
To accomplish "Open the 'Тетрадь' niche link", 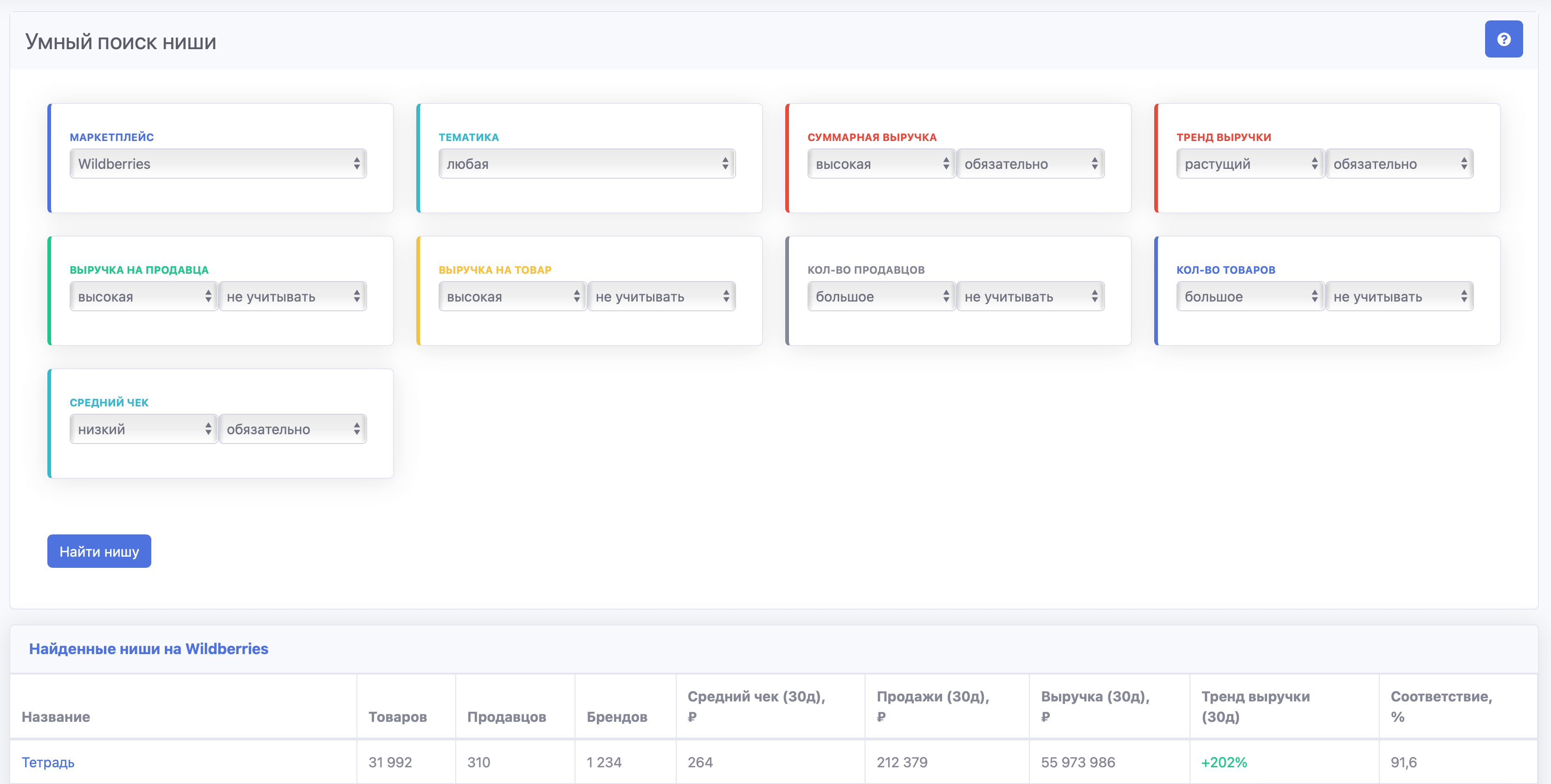I will [48, 762].
